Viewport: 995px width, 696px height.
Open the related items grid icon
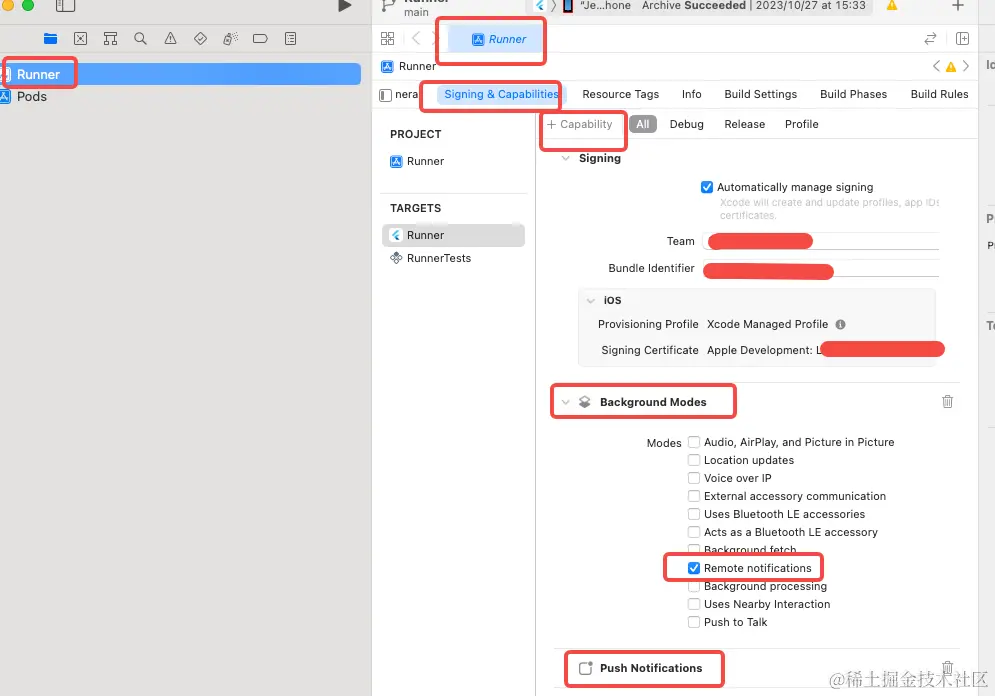click(x=387, y=39)
